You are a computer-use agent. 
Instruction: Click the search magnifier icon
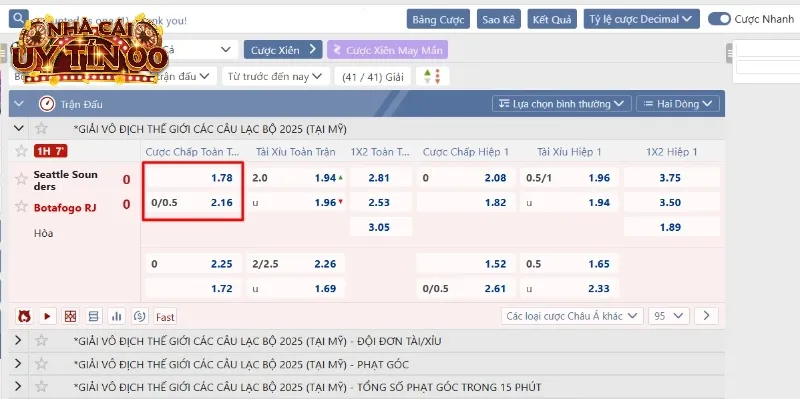[18, 19]
